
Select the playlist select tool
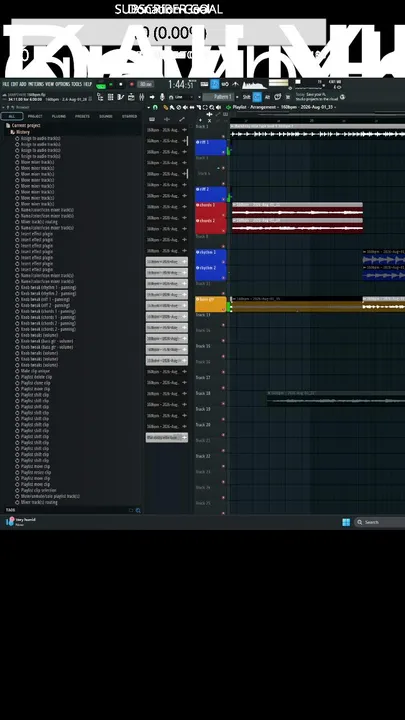(x=205, y=107)
